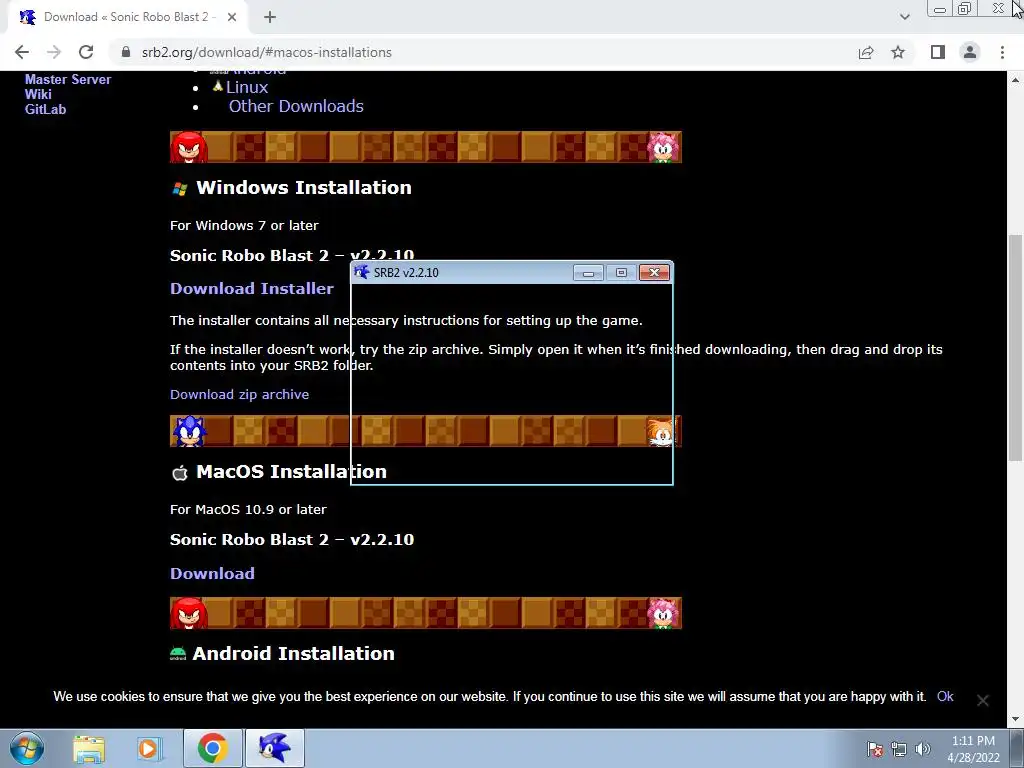Share this page via the share icon
The image size is (1024, 768).
866,52
